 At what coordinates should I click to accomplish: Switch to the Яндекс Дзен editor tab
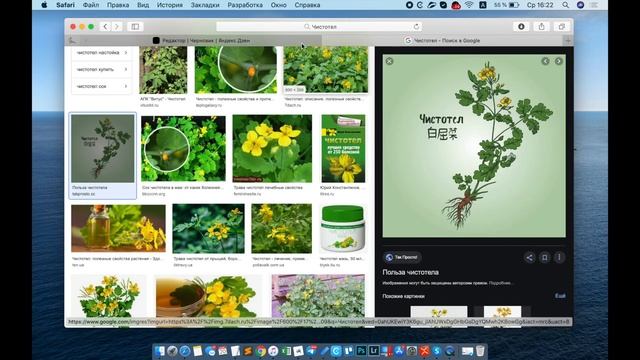point(201,40)
